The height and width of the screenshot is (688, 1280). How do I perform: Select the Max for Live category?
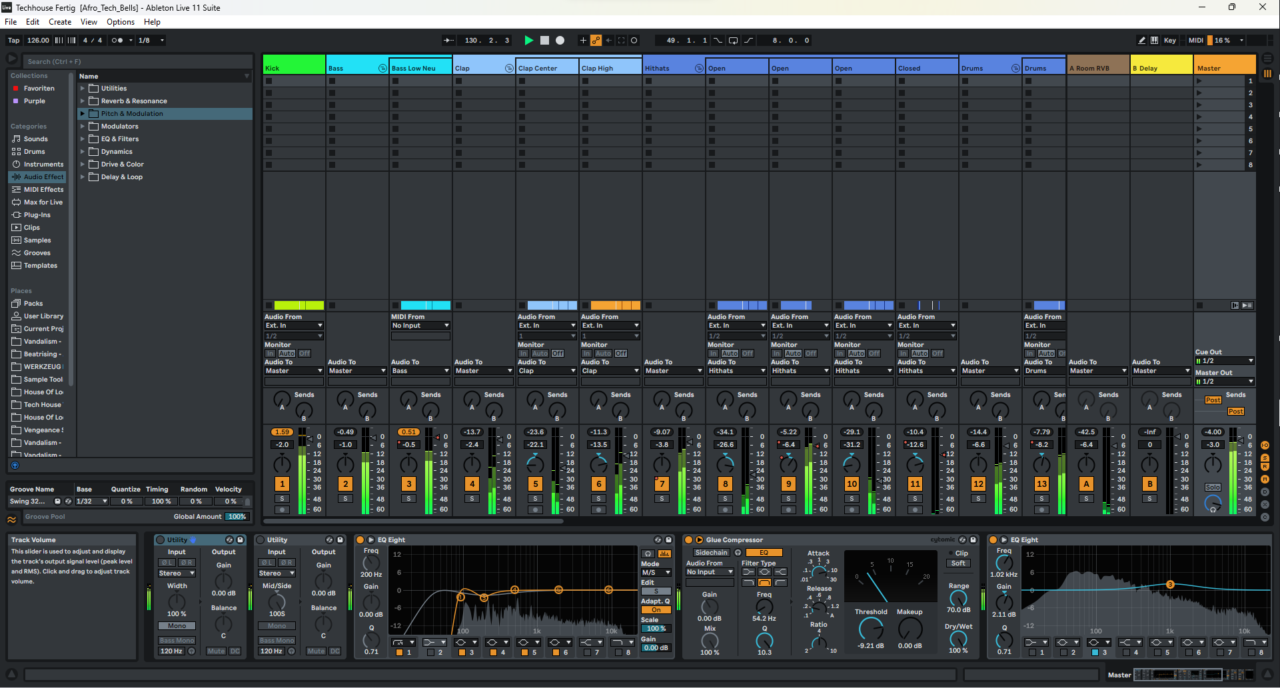(43, 202)
